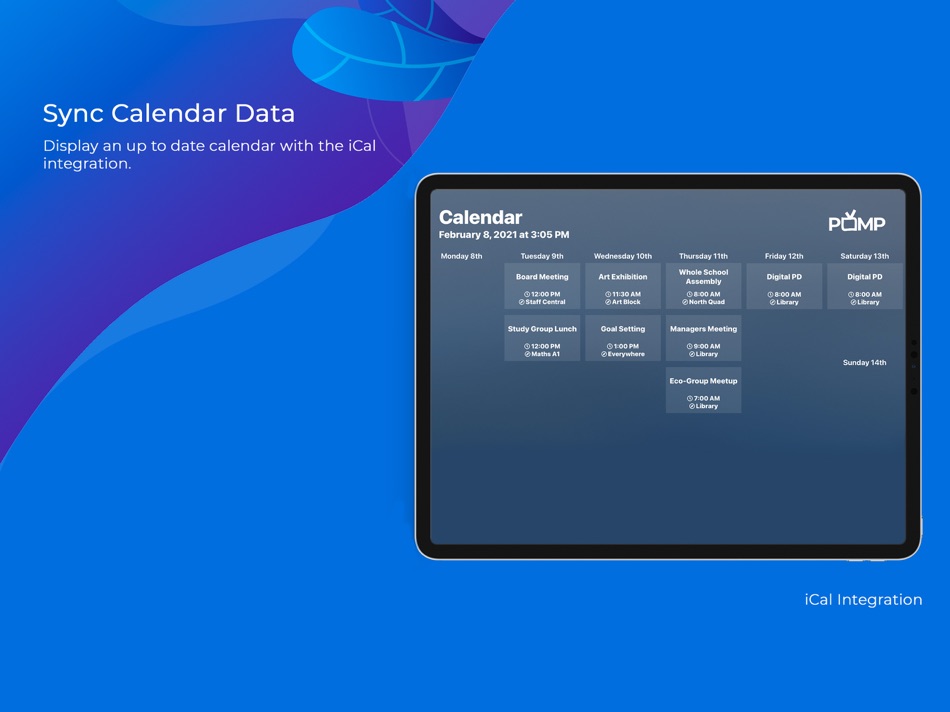950x712 pixels.
Task: Click the clock icon in Study Group Lunch
Action: click(527, 347)
